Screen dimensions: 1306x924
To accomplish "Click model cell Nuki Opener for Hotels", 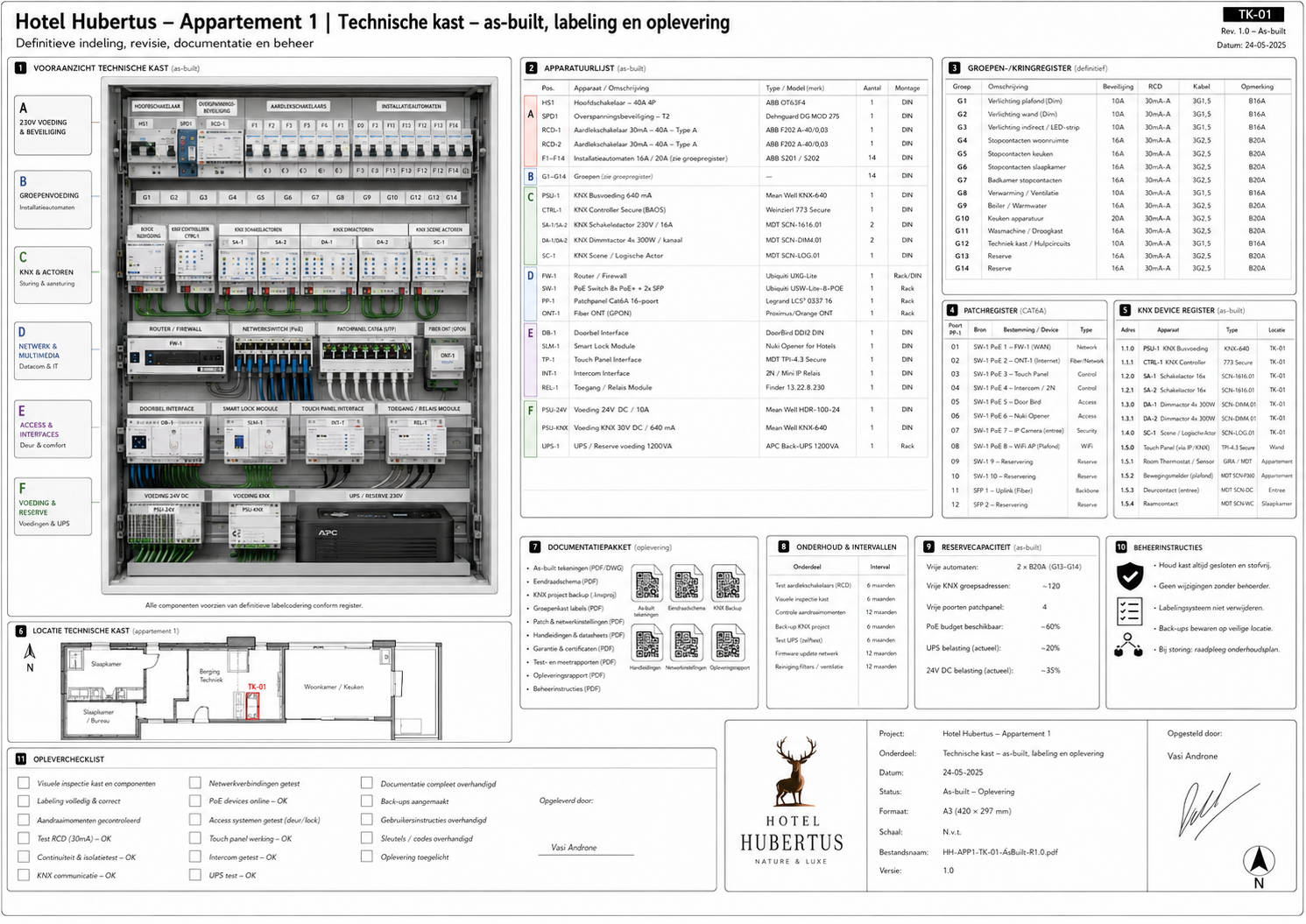I will (x=801, y=346).
